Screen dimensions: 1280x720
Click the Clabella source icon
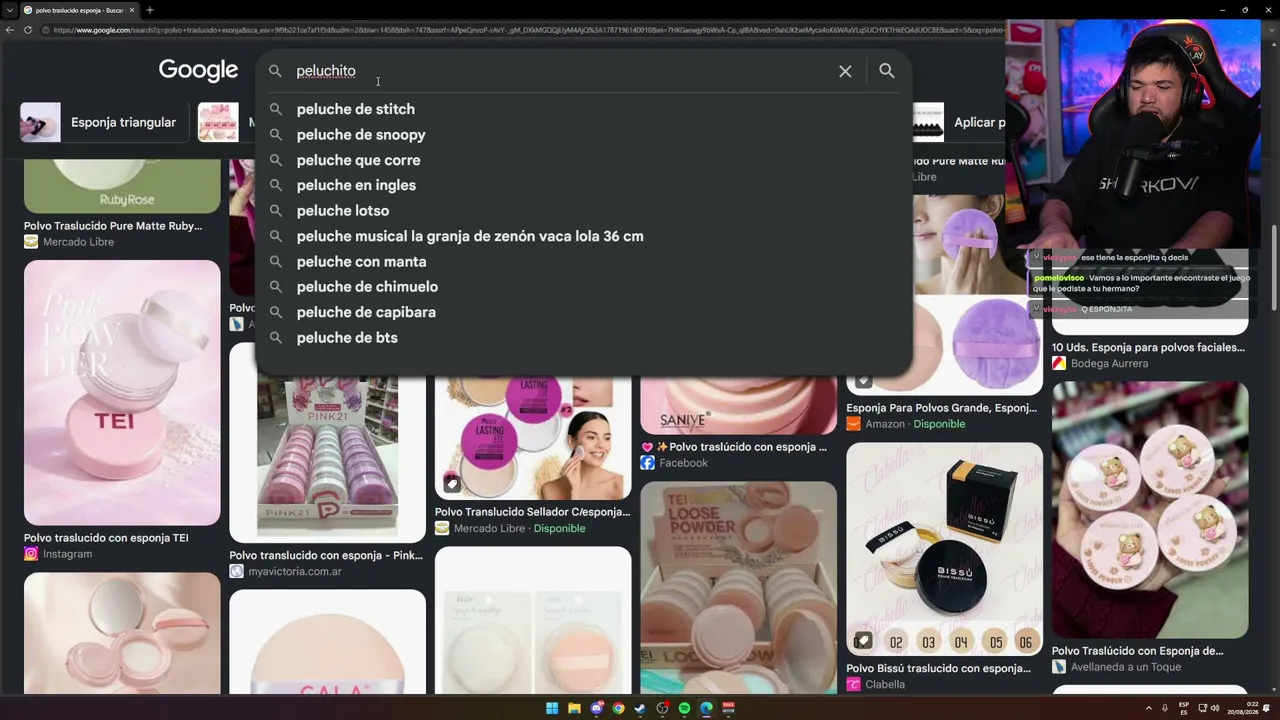click(x=853, y=685)
